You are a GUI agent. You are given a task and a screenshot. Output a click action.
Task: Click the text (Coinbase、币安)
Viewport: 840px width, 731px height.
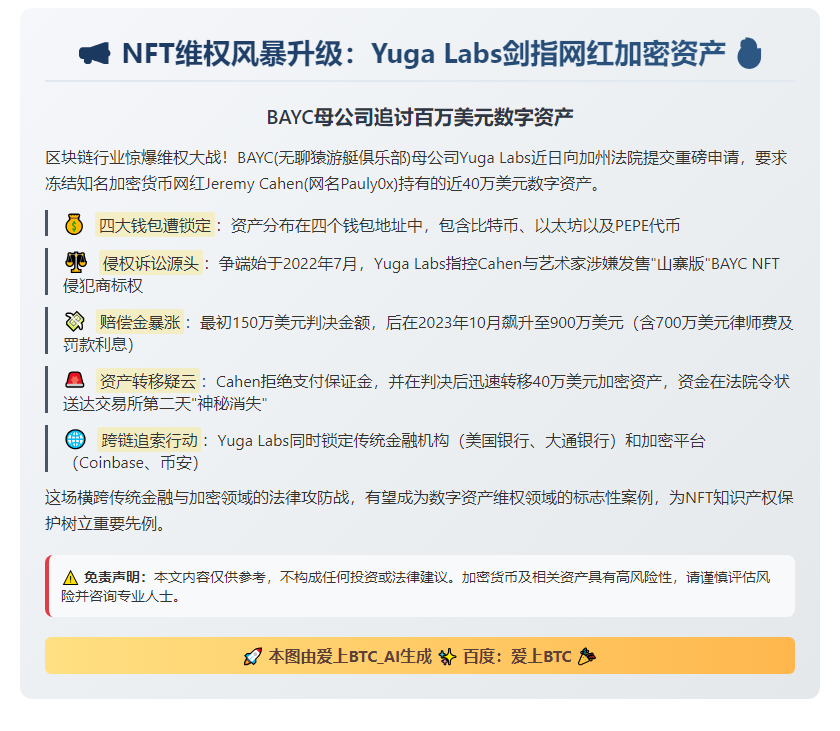tap(136, 463)
